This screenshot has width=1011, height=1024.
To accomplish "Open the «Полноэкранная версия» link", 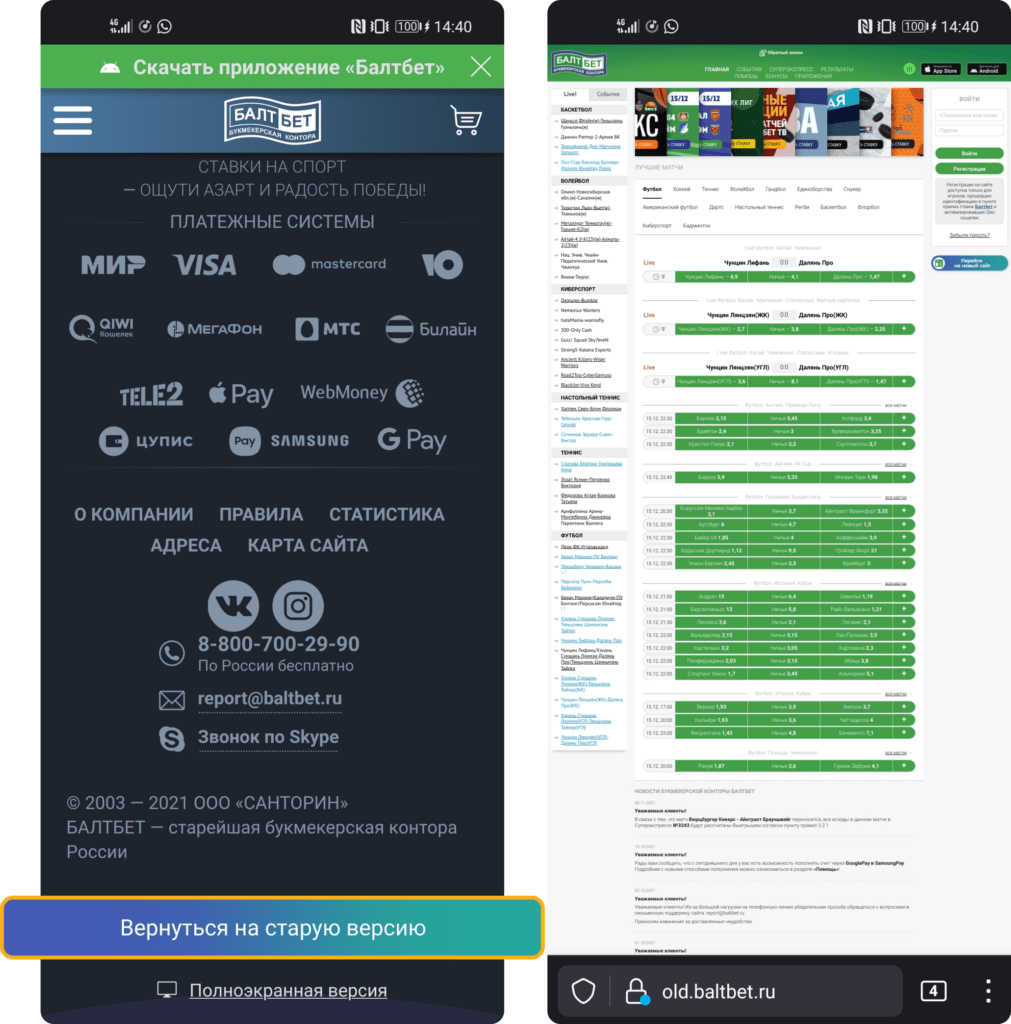I will click(287, 990).
